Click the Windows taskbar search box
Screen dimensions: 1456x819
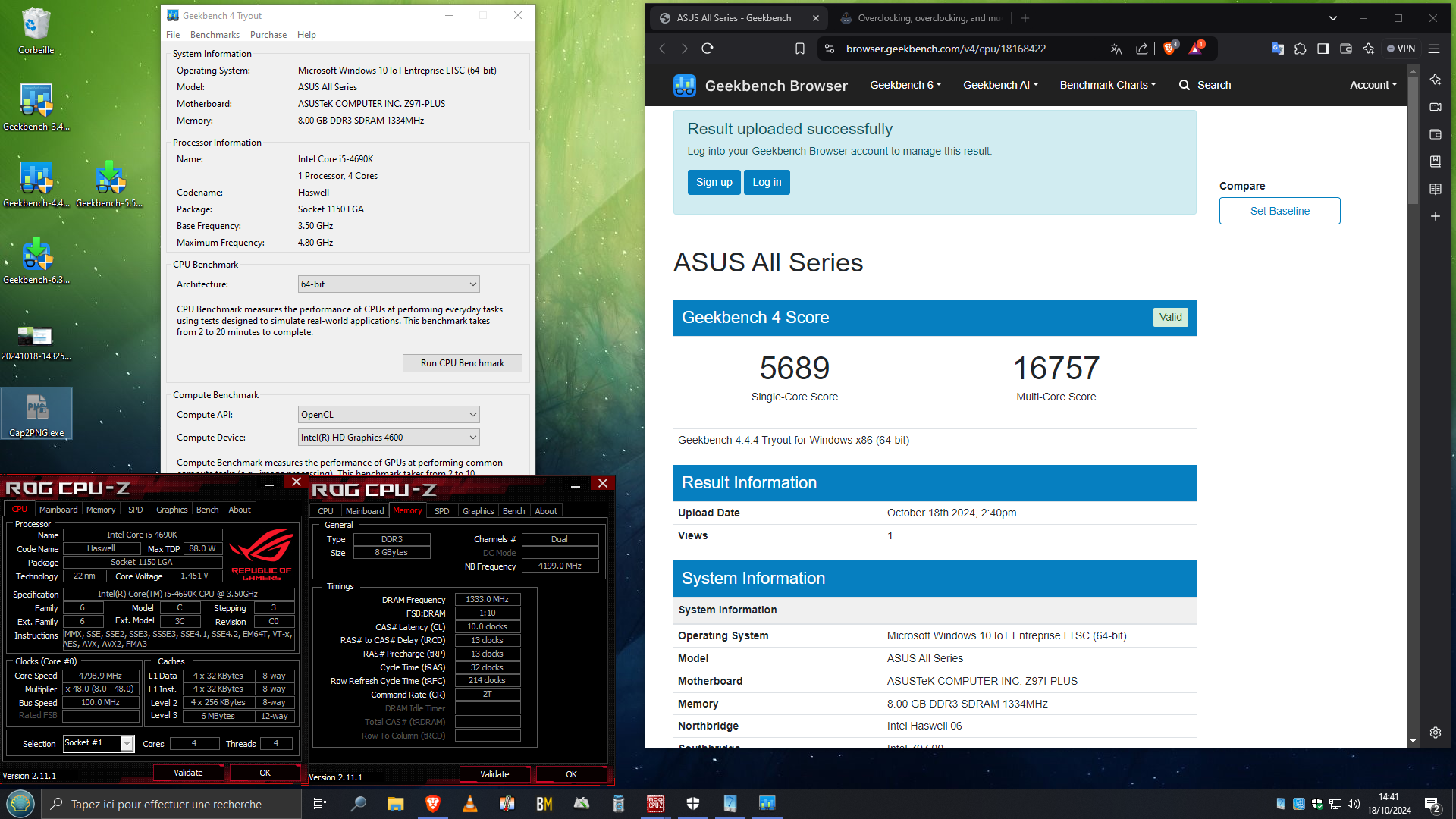[x=171, y=804]
